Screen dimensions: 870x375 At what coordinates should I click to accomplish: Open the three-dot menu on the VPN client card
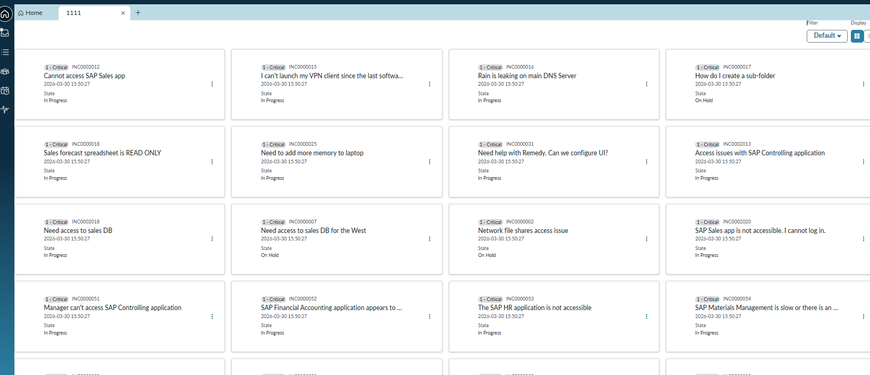click(429, 84)
